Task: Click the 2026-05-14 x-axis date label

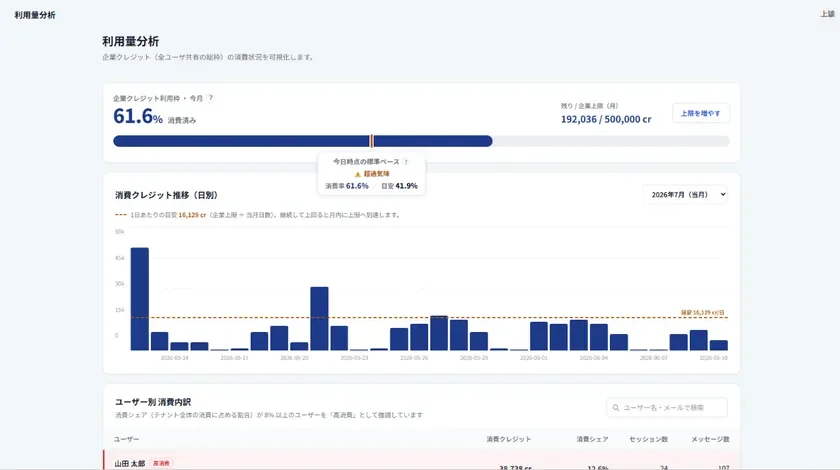Action: (175, 358)
